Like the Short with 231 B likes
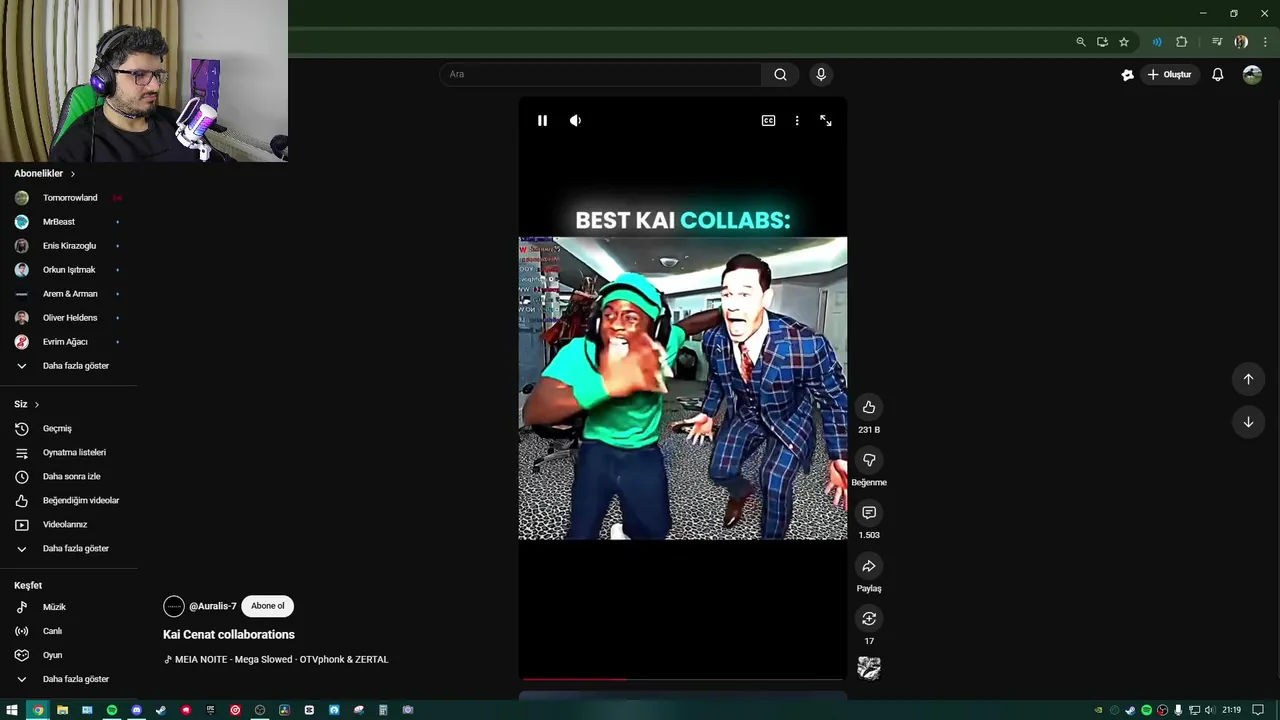Screen dimensions: 1280x720 (x=869, y=407)
